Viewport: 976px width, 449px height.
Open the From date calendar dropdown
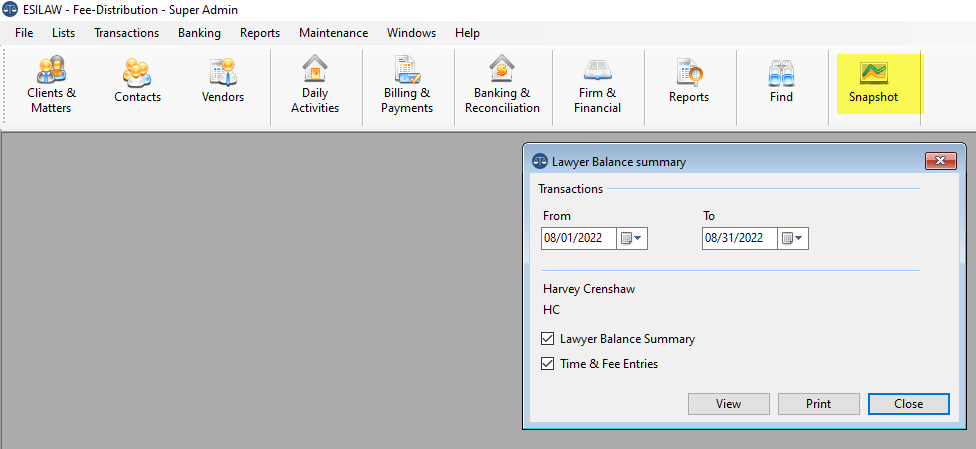632,239
